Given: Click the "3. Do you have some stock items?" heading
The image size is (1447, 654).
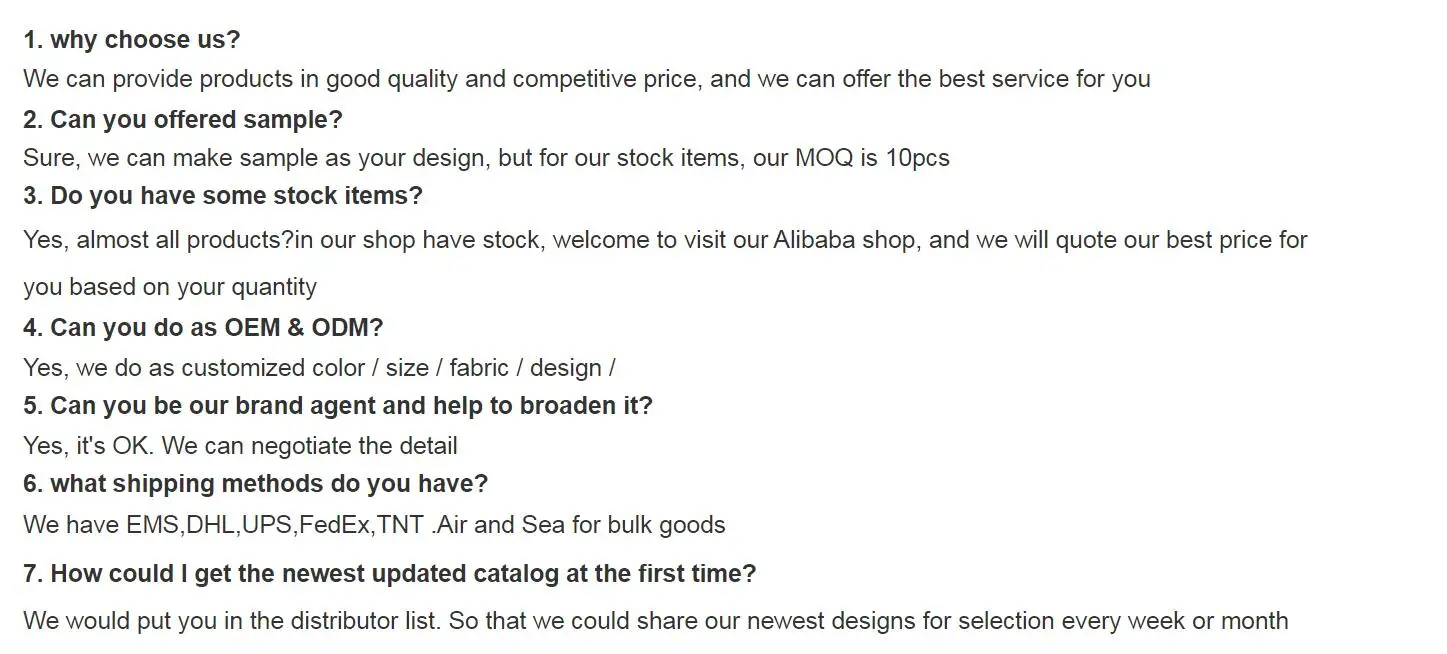Looking at the screenshot, I should (223, 196).
